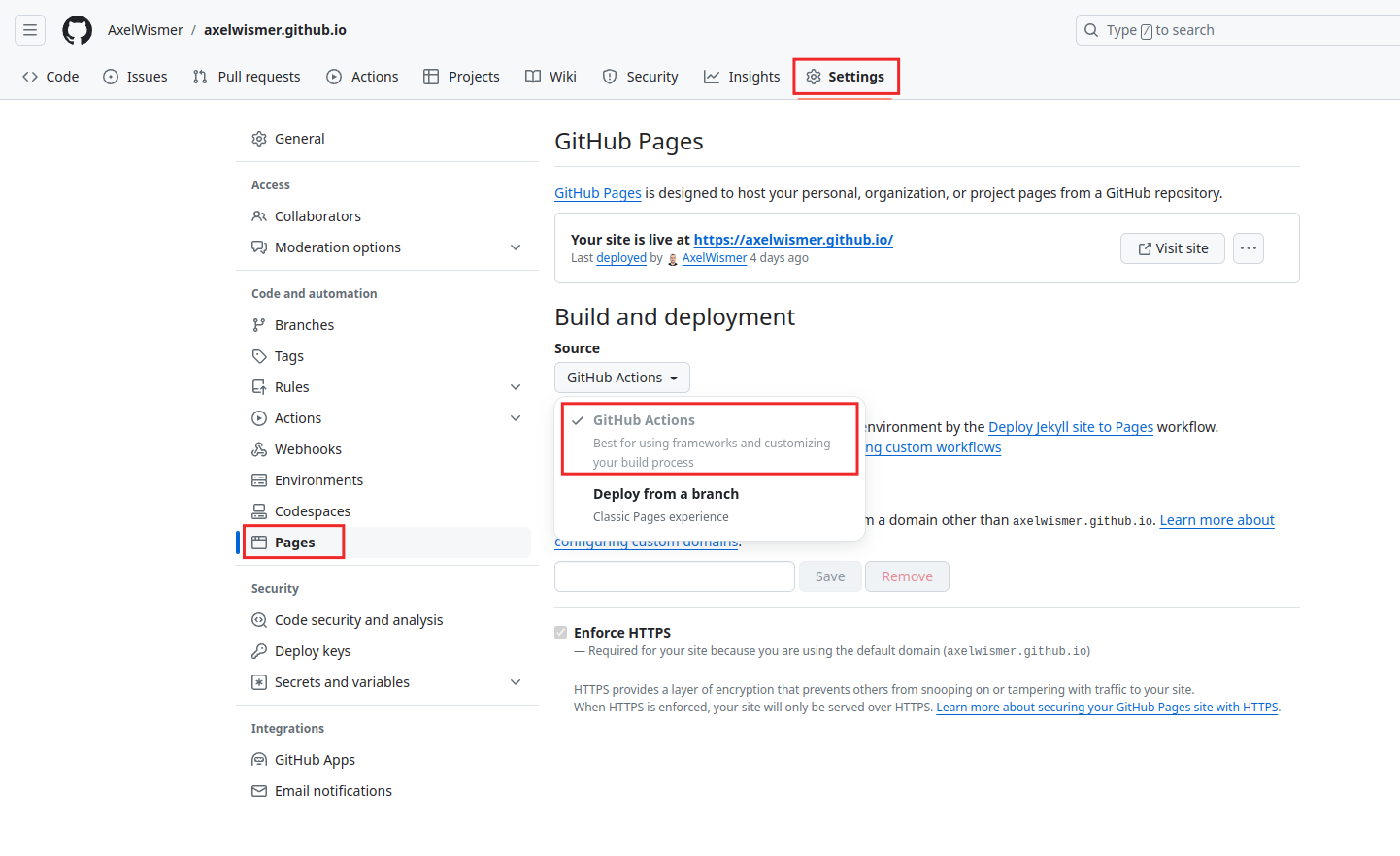The height and width of the screenshot is (856, 1400).
Task: Click the Pages browser icon in sidebar
Action: [259, 543]
